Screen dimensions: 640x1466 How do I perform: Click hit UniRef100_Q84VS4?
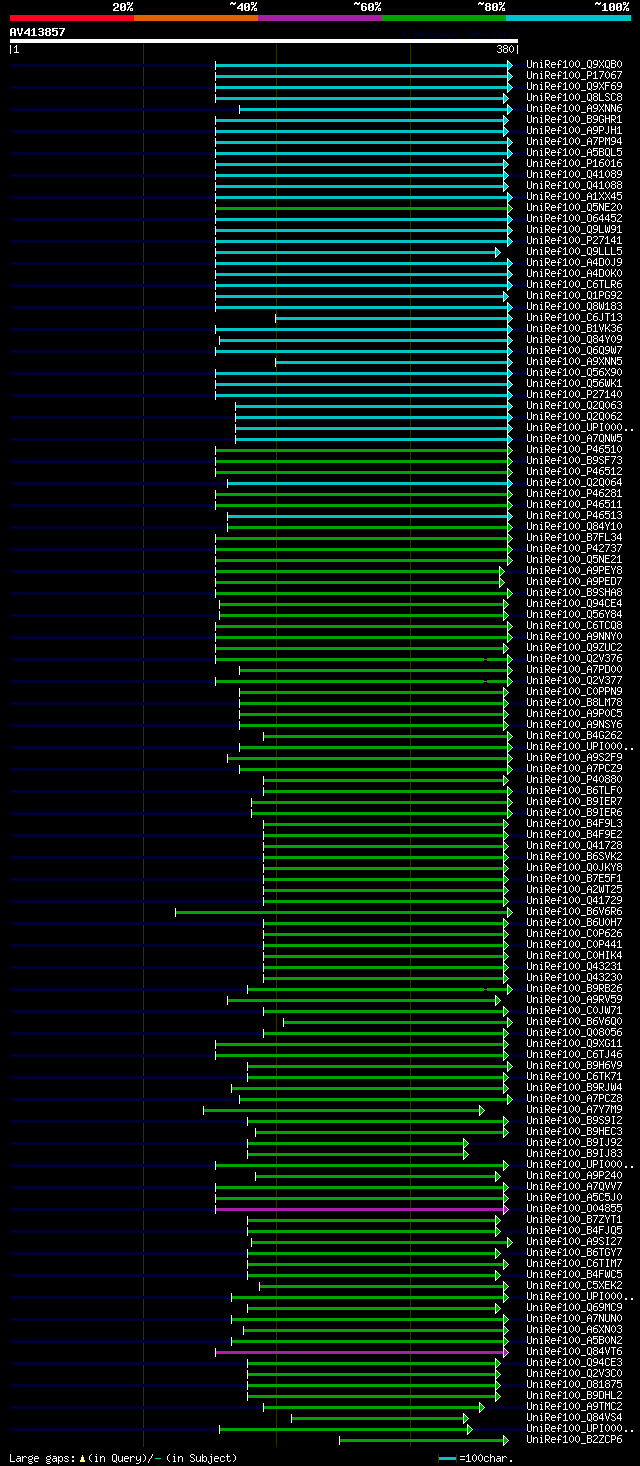pyautogui.click(x=574, y=1417)
